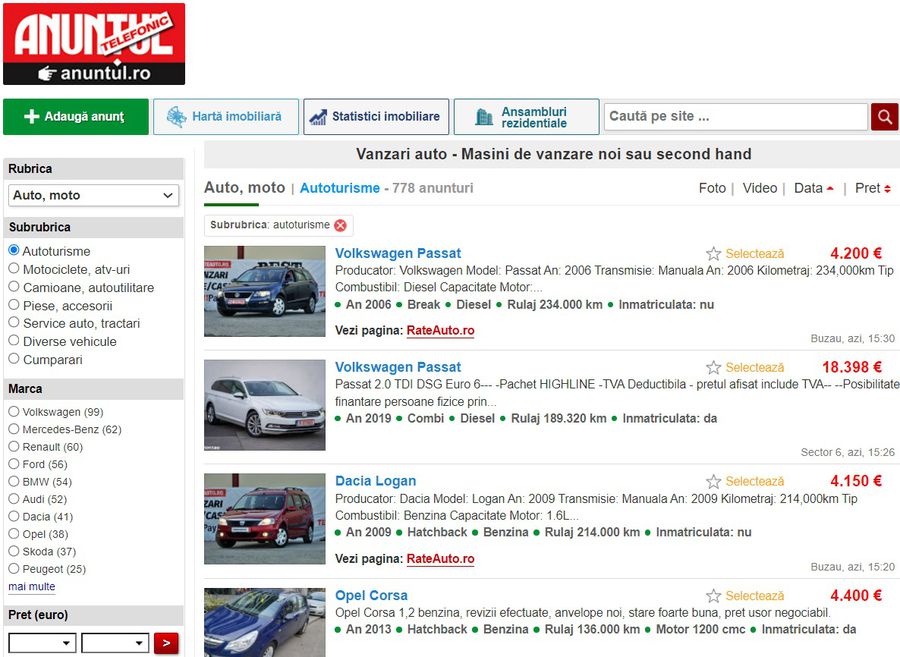
Task: Click the anuntul.ro logo
Action: (93, 44)
